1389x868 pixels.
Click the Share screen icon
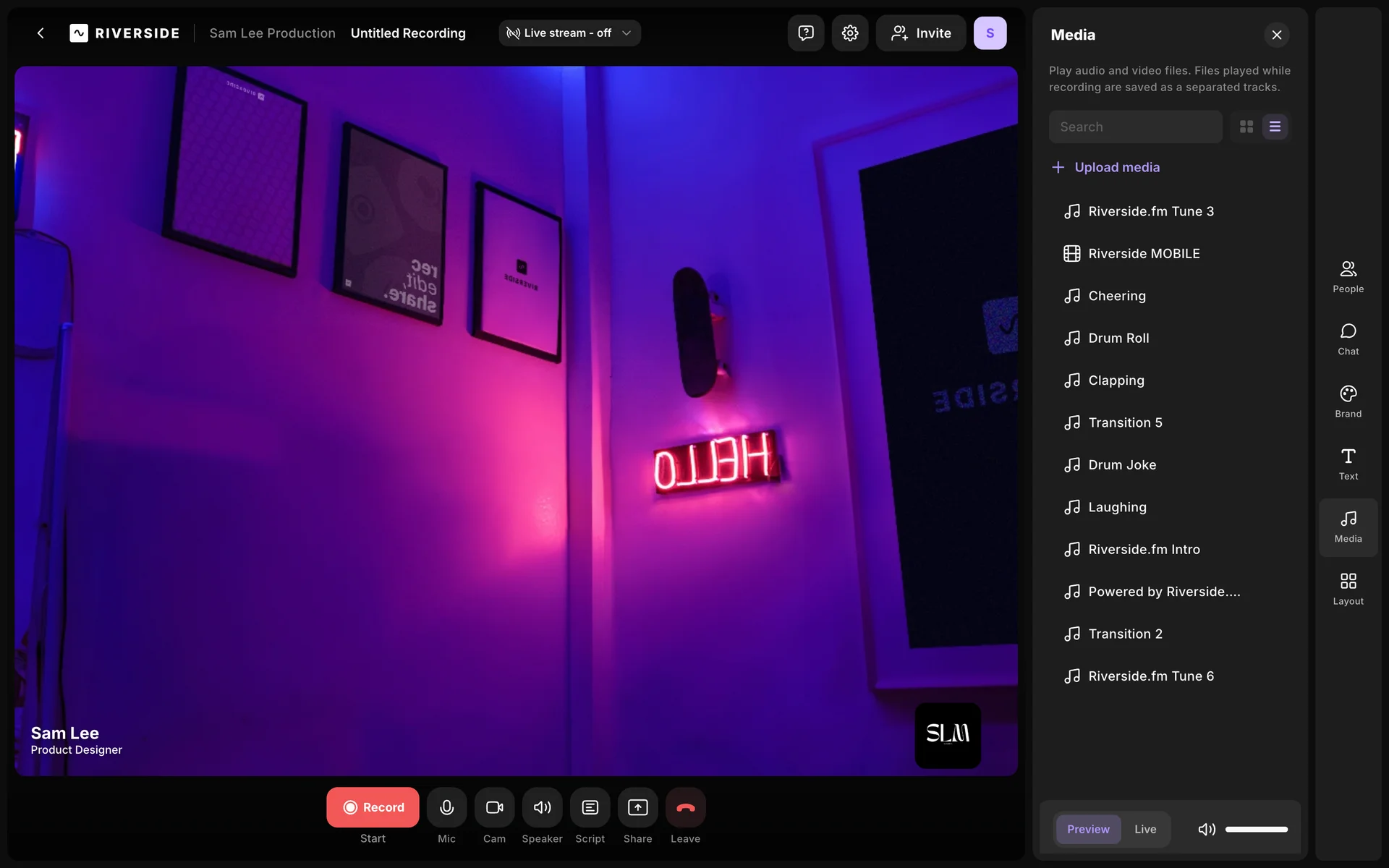[637, 807]
